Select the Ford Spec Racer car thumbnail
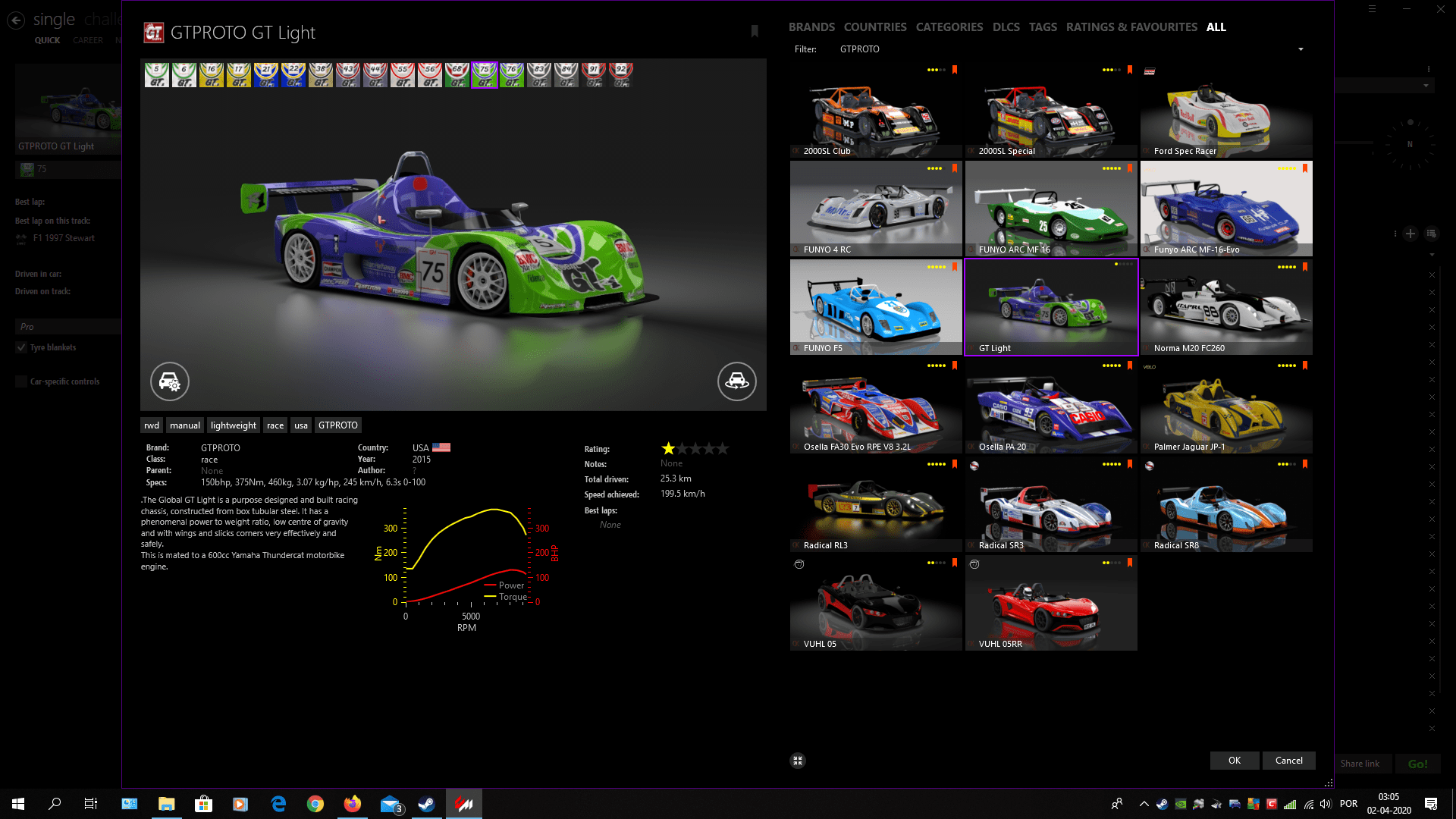1456x819 pixels. click(1226, 110)
